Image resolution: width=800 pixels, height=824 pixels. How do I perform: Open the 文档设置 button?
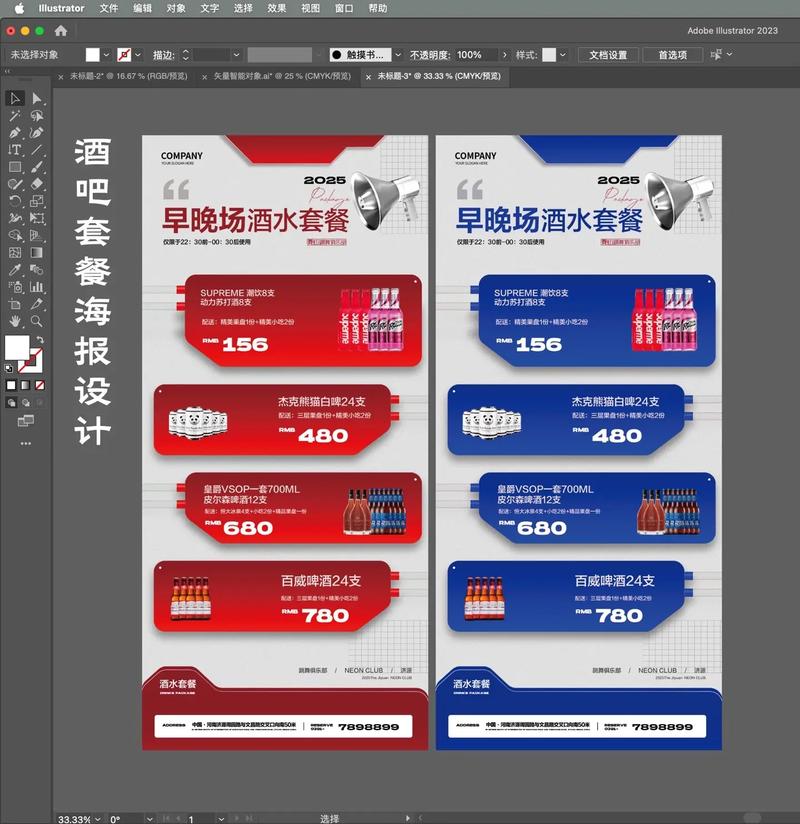point(611,55)
